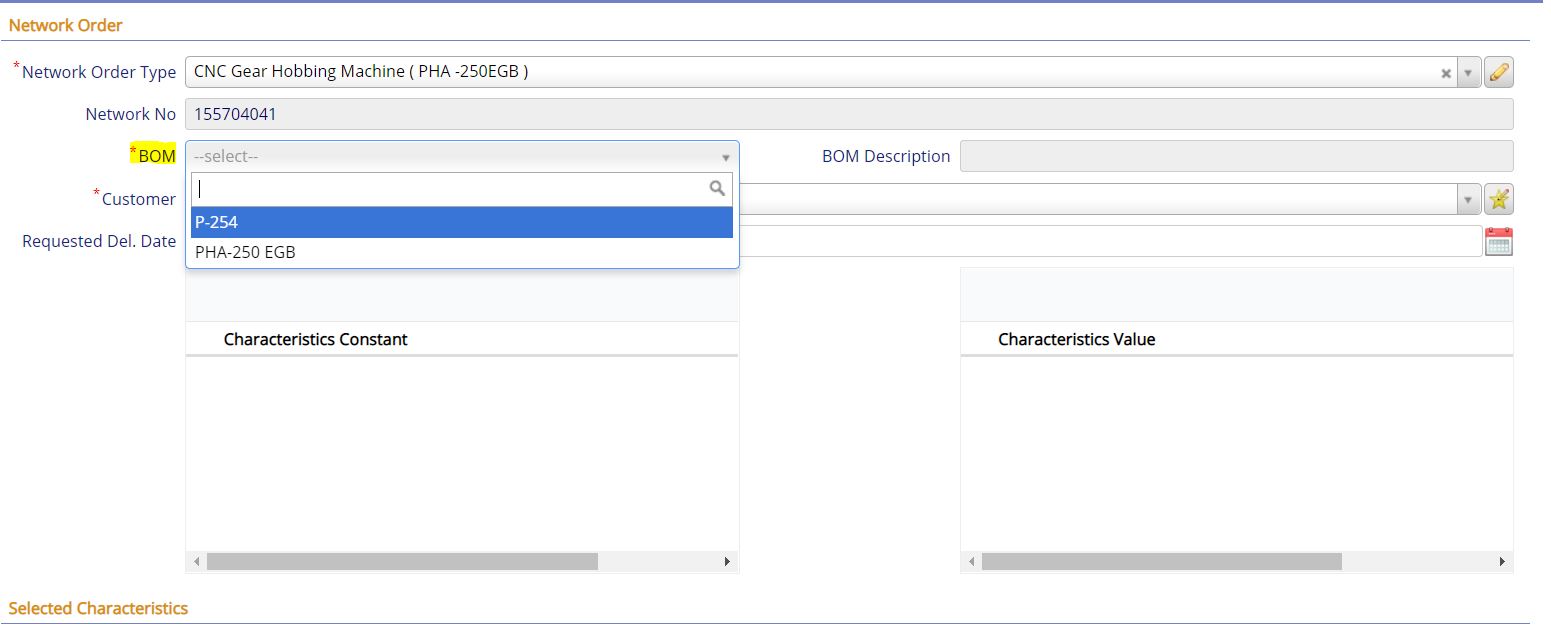Click the BOM Description label

click(x=886, y=156)
